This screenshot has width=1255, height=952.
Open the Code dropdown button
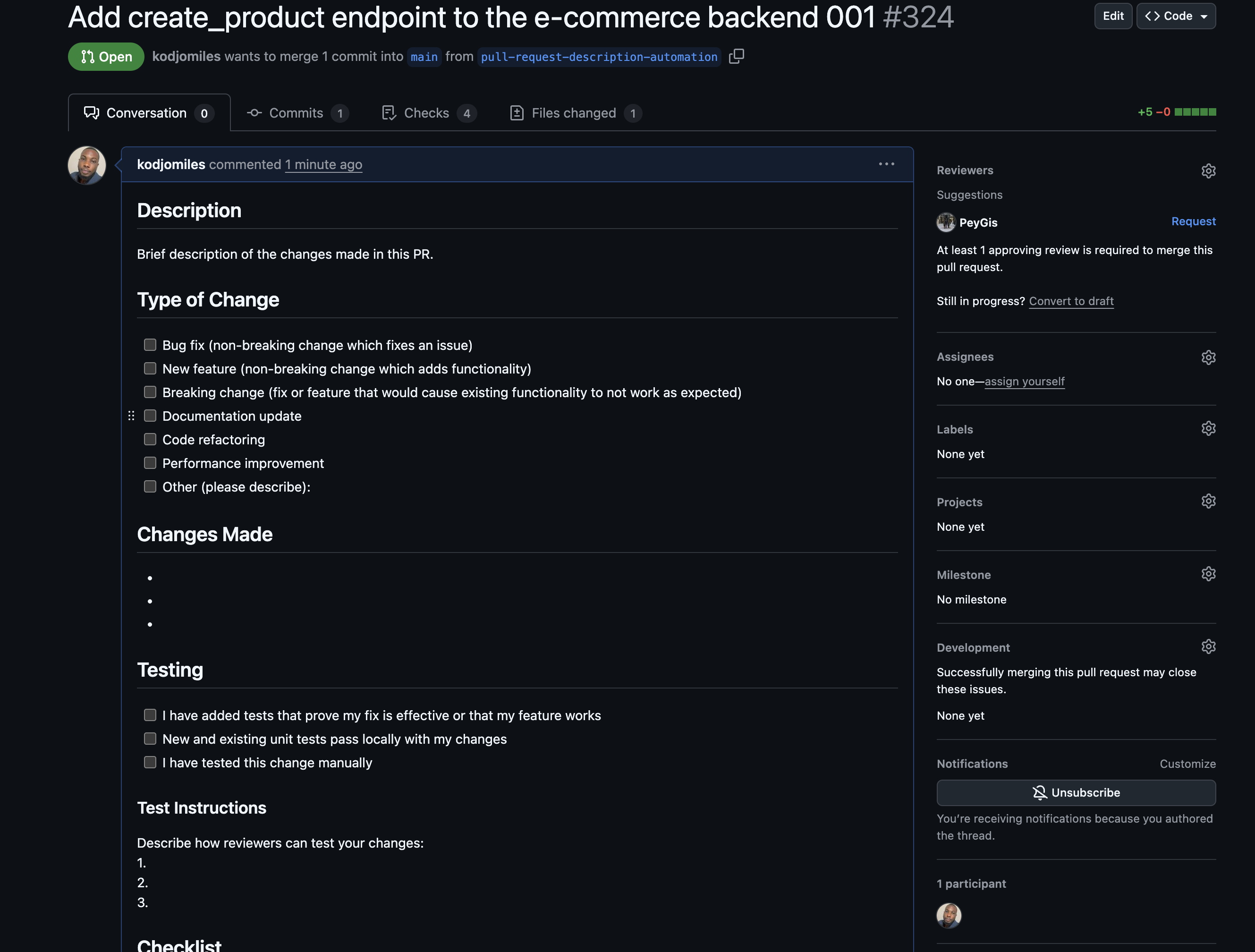click(x=1176, y=16)
